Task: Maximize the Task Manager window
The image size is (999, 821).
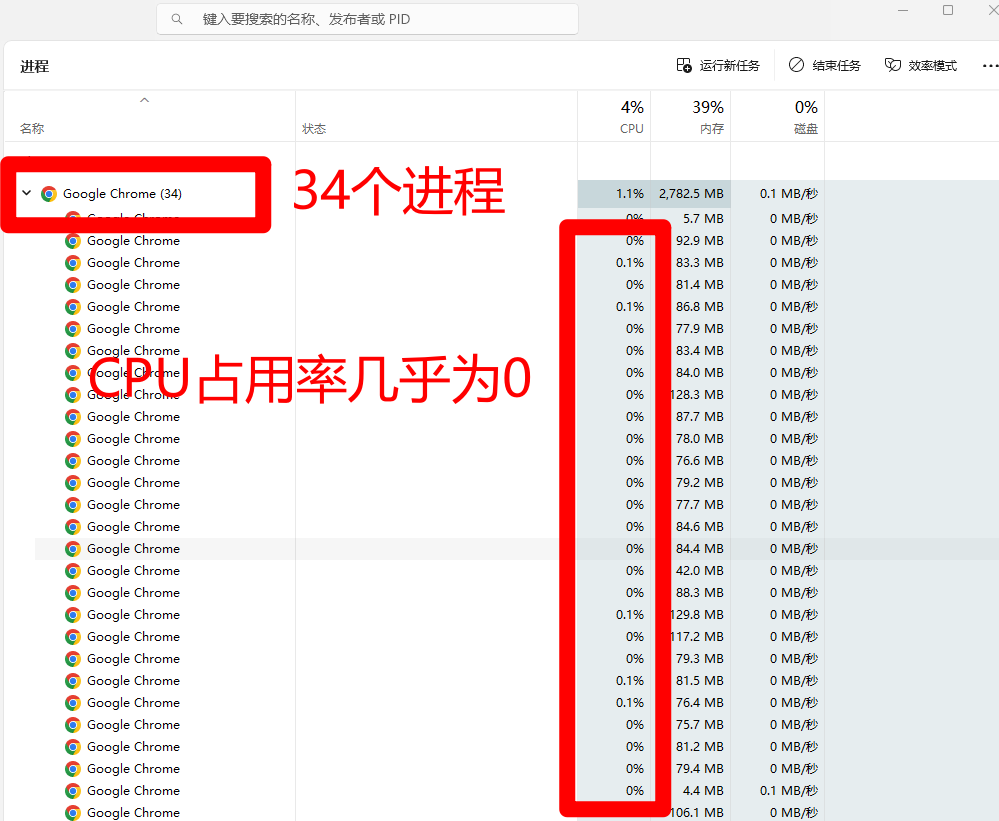Action: [948, 10]
